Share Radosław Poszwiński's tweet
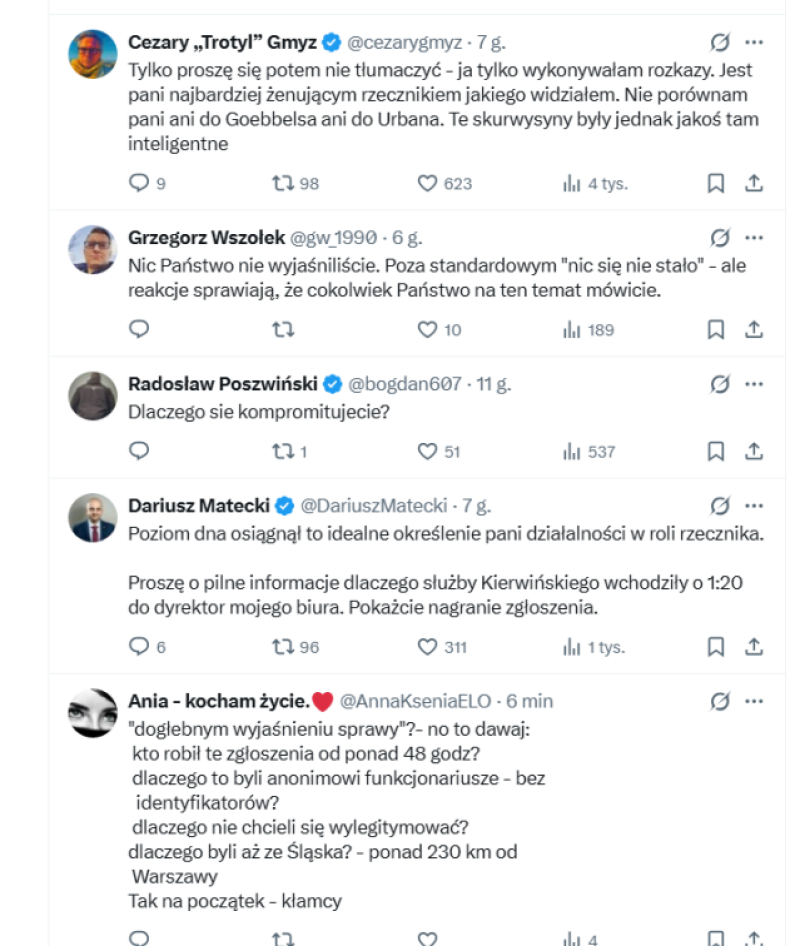This screenshot has height=946, width=800. pyautogui.click(x=754, y=451)
